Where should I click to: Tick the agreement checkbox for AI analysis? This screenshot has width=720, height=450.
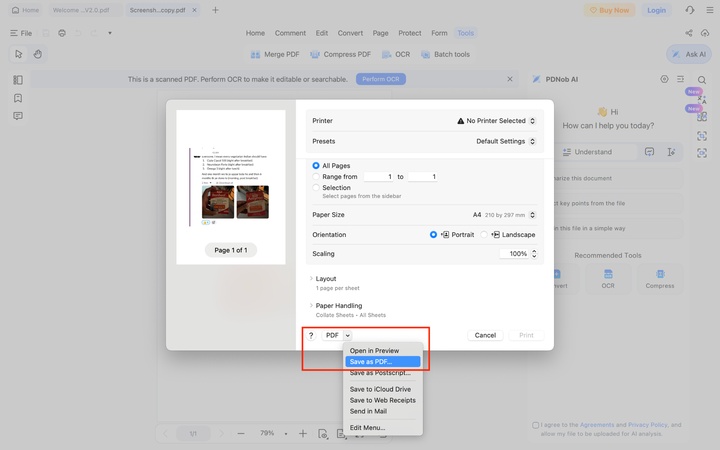click(535, 425)
